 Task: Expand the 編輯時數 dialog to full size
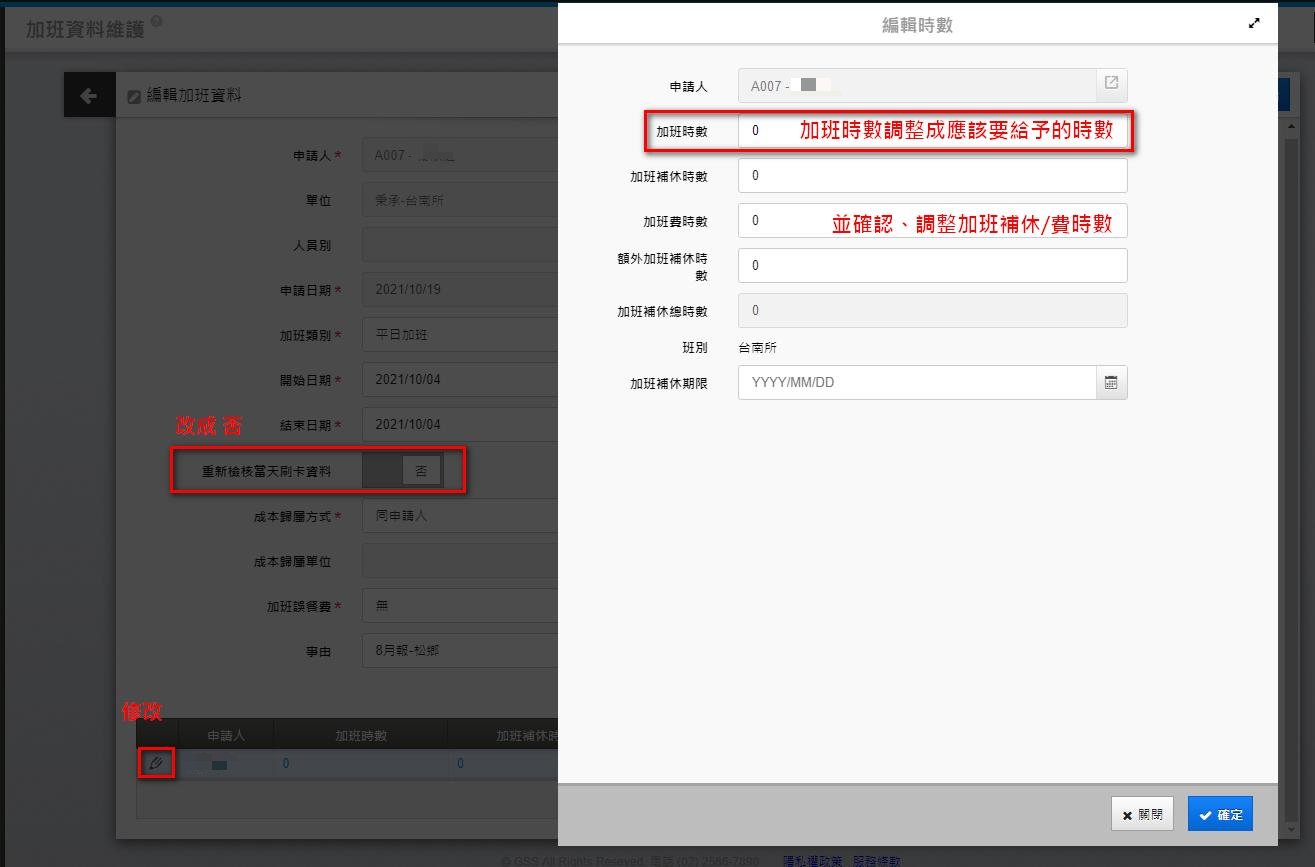pos(1254,24)
